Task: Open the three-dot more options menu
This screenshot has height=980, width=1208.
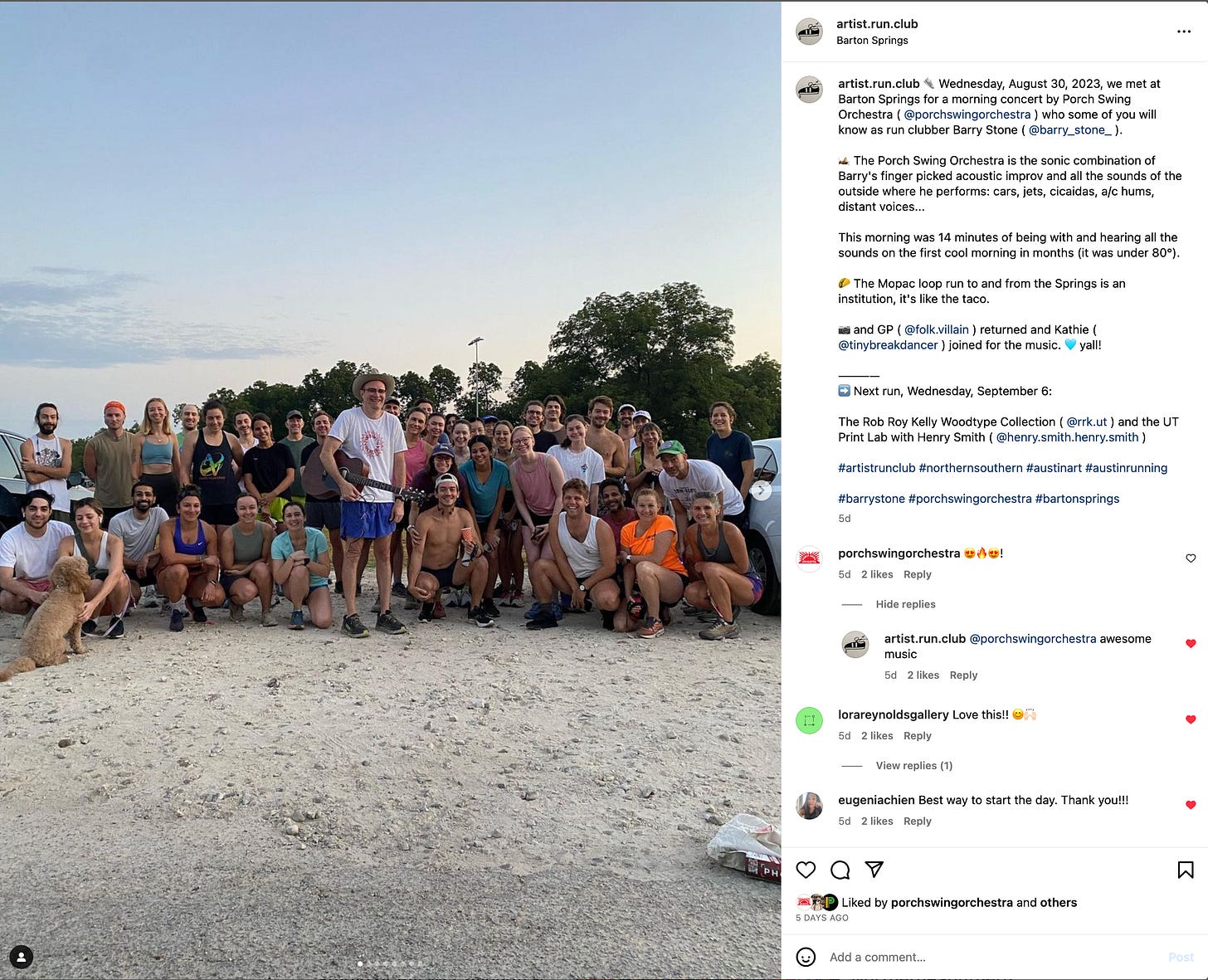Action: point(1184,32)
